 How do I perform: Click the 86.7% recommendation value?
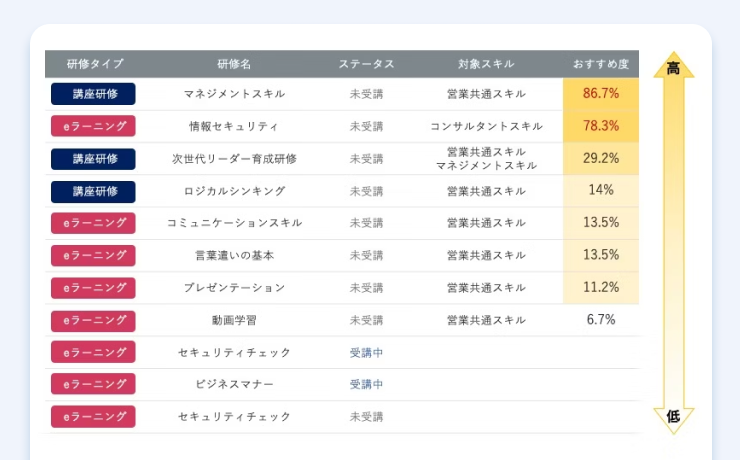pyautogui.click(x=601, y=93)
